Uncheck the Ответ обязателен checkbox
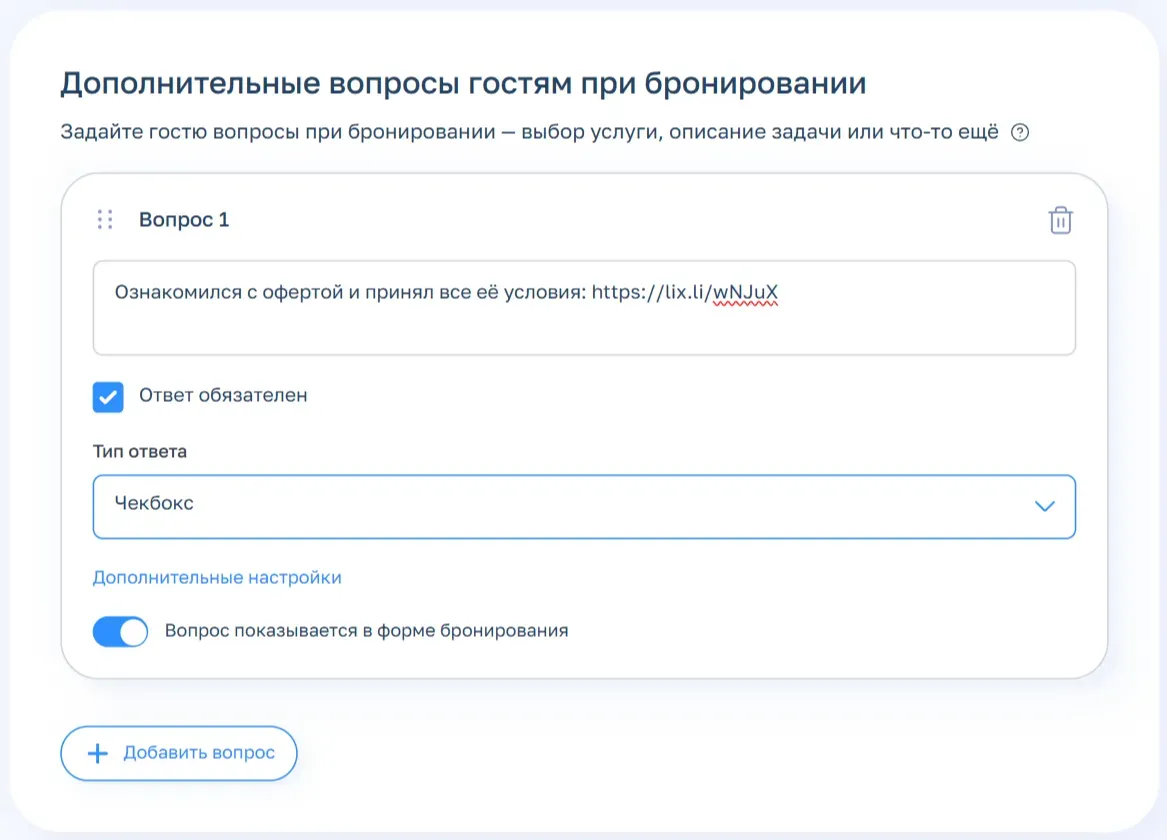The width and height of the screenshot is (1167, 840). point(108,397)
